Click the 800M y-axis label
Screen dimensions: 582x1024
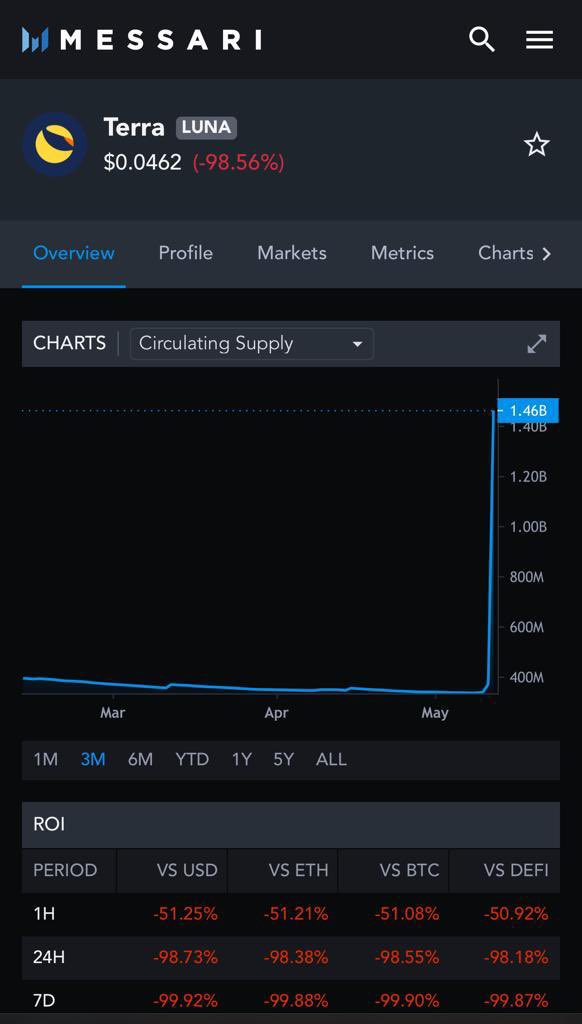(x=526, y=577)
